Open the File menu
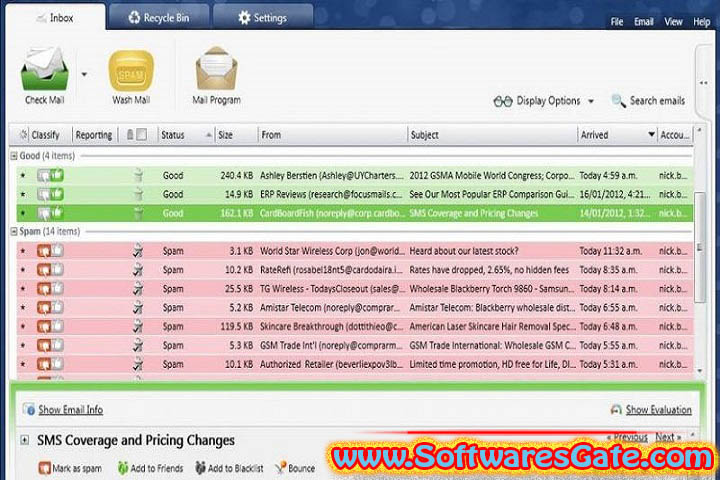Viewport: 720px width, 480px height. [617, 22]
